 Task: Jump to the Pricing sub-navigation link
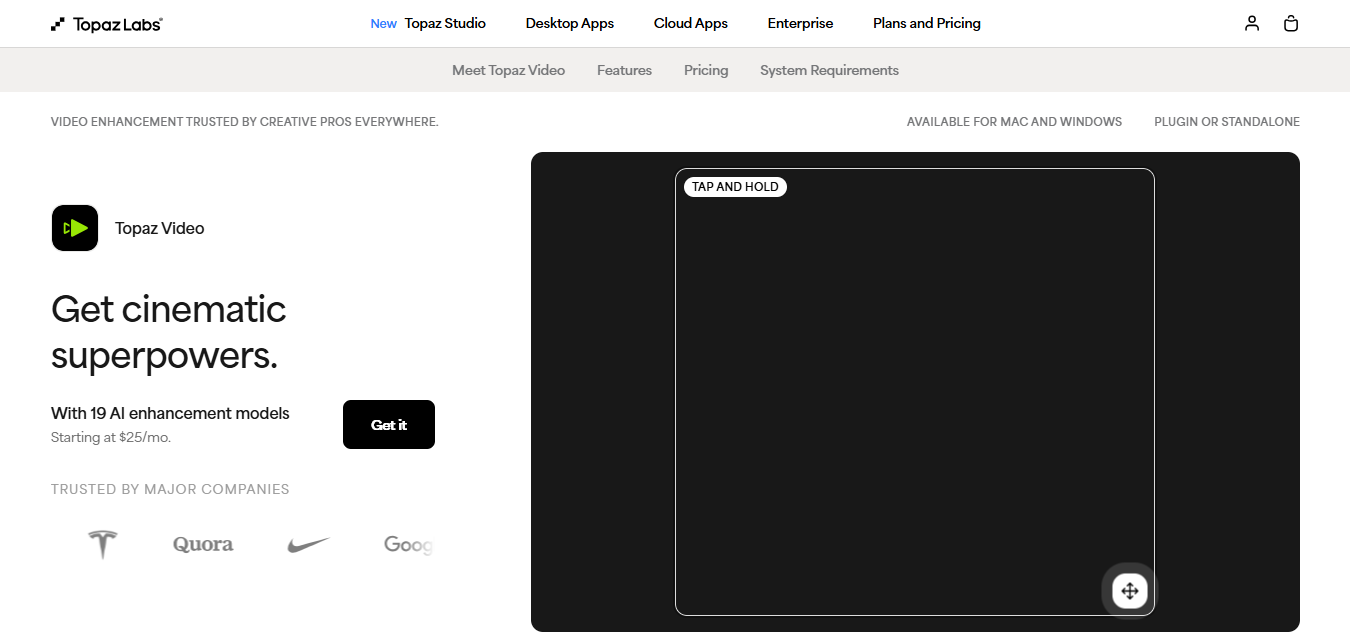(x=706, y=70)
